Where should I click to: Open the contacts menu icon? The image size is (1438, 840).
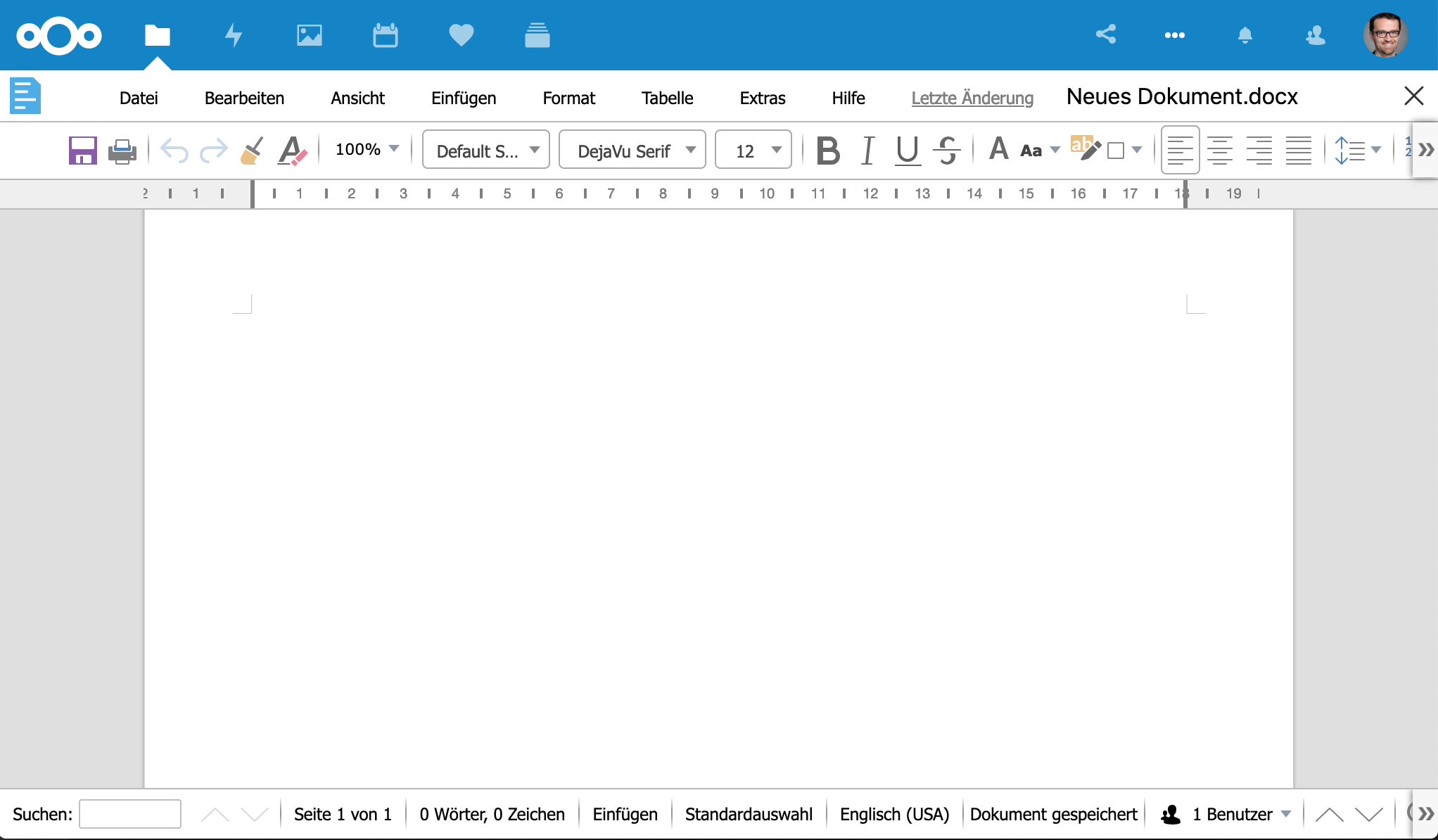click(1316, 35)
